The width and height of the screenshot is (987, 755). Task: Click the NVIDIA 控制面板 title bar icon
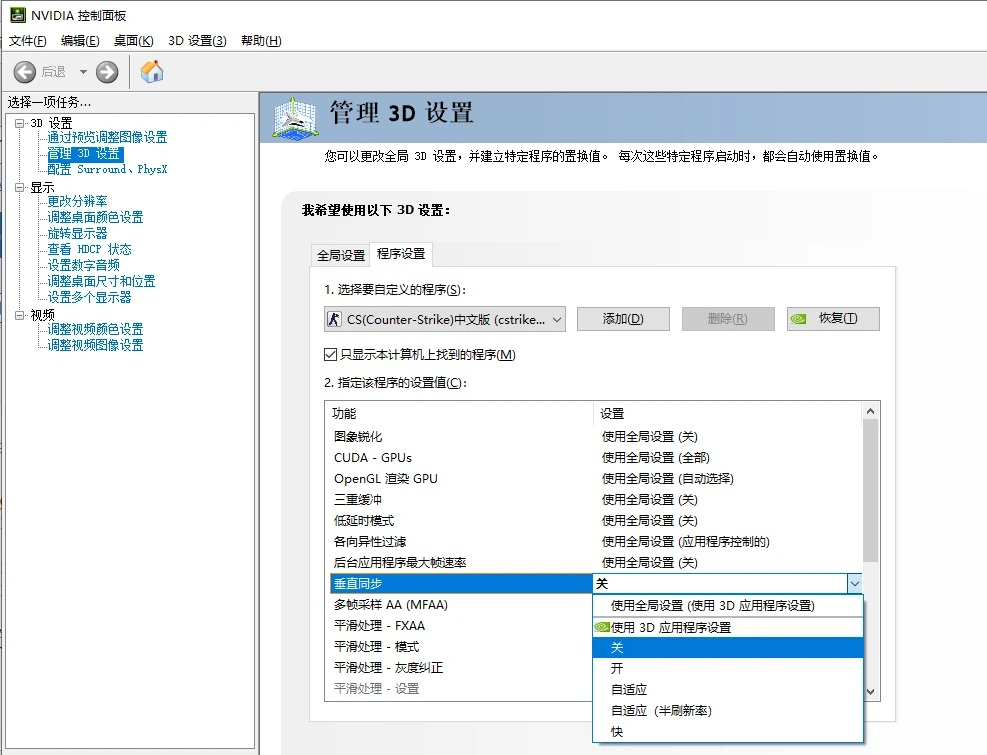click(18, 14)
